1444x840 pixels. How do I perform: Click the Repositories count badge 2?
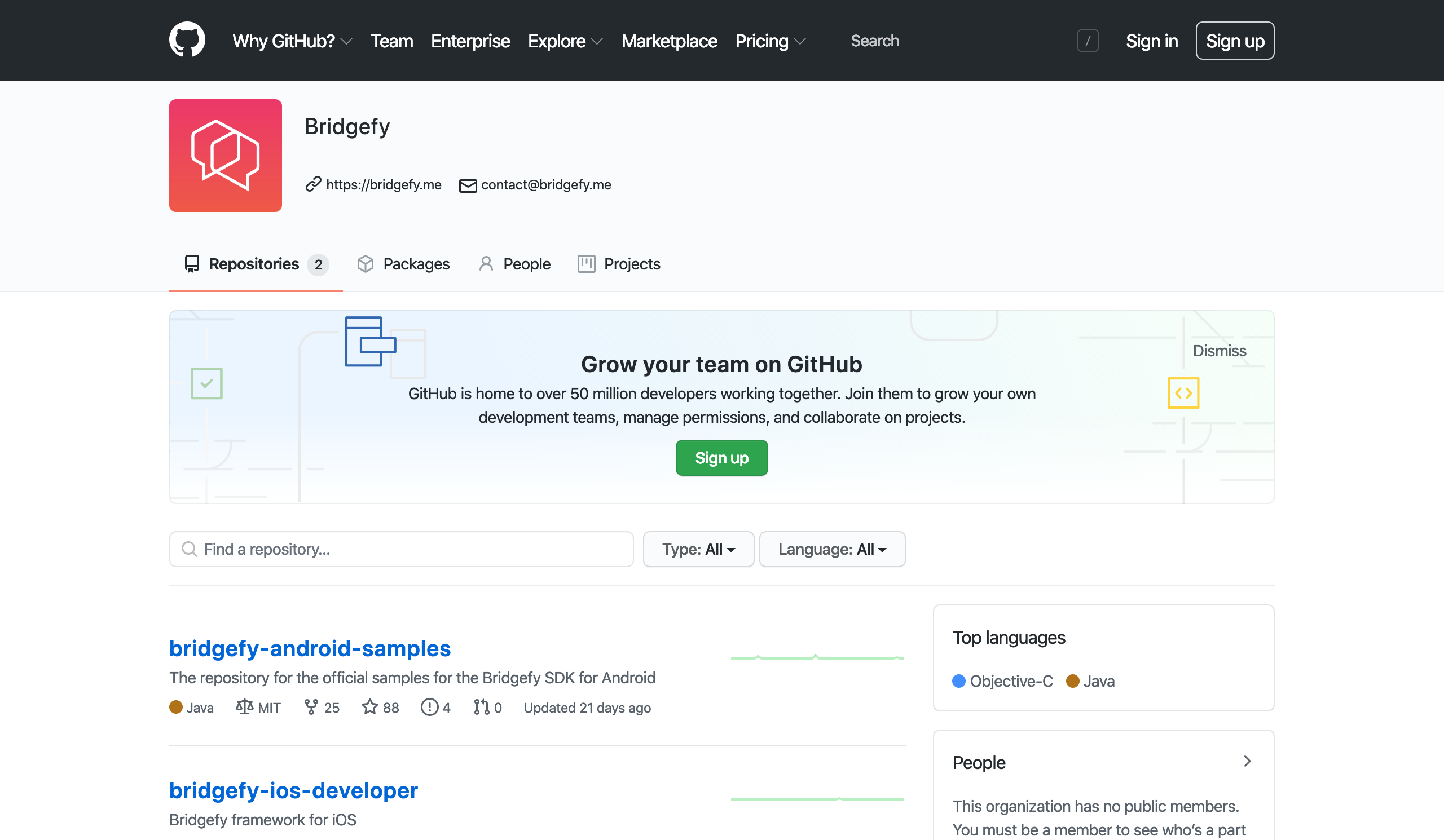pyautogui.click(x=319, y=264)
